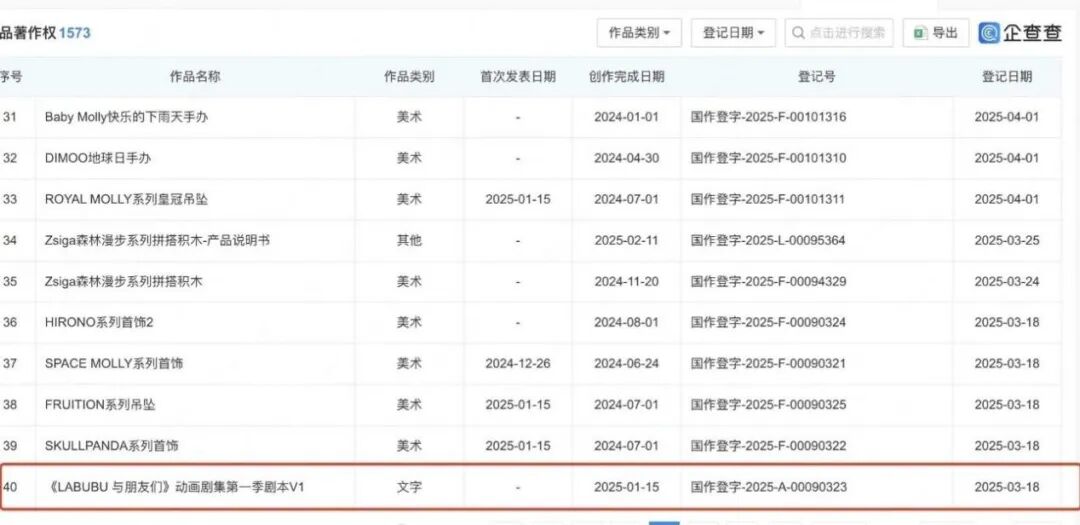Open the 作品类别 filter dropdown
This screenshot has width=1080, height=525.
click(x=639, y=32)
